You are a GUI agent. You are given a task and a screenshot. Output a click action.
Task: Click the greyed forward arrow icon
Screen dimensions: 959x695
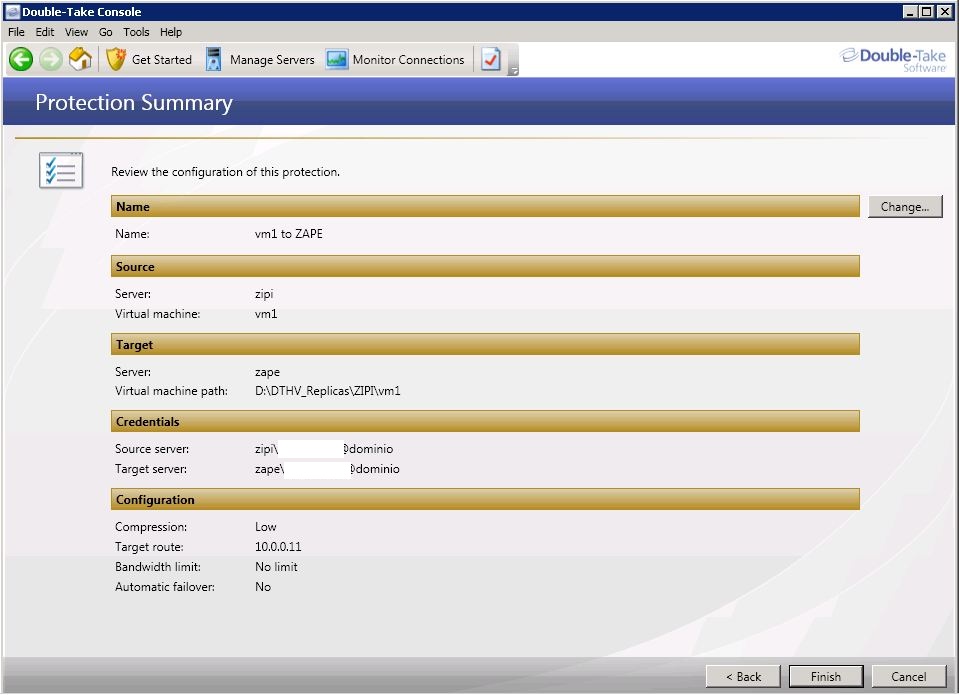click(x=51, y=59)
